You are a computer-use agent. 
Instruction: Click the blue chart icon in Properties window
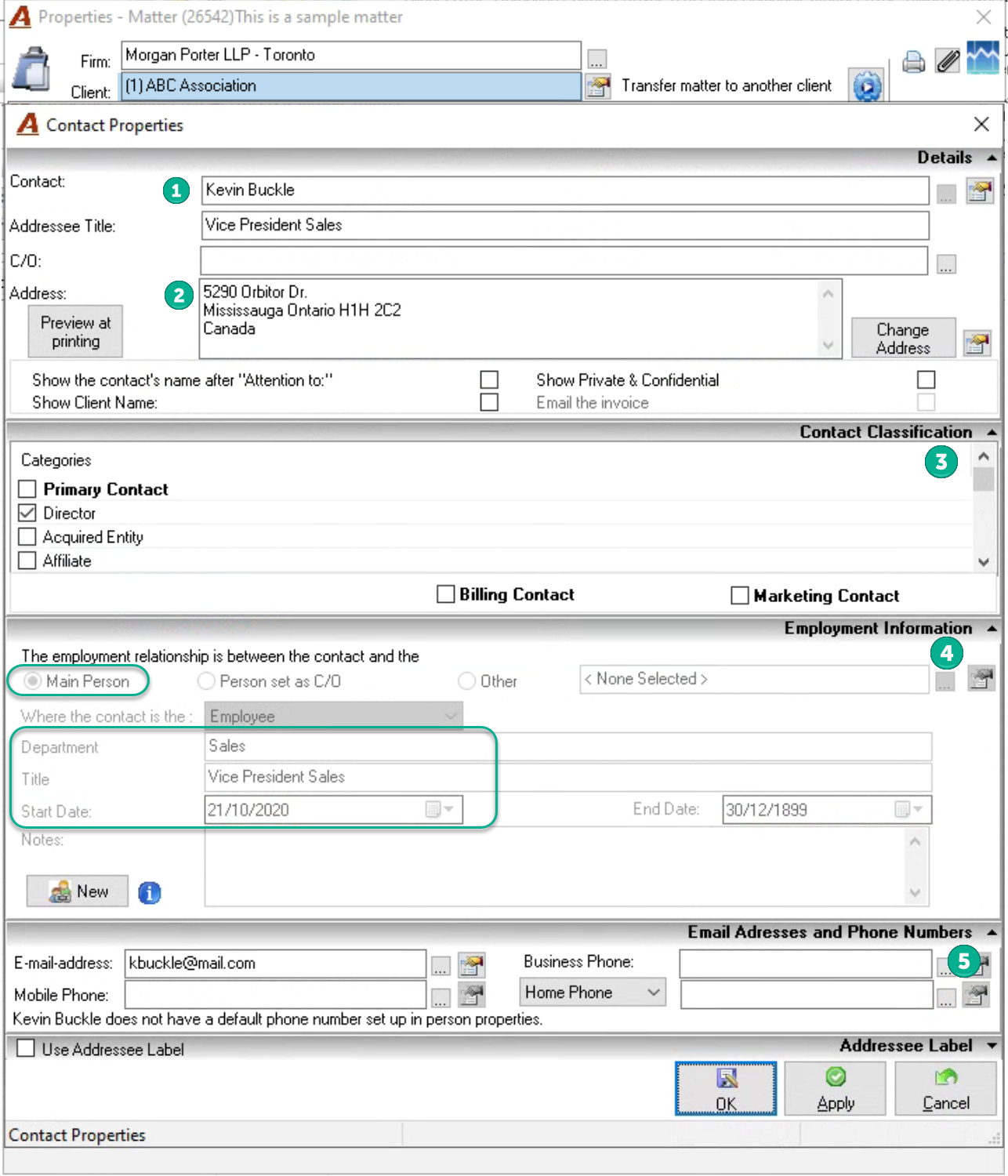pyautogui.click(x=983, y=58)
